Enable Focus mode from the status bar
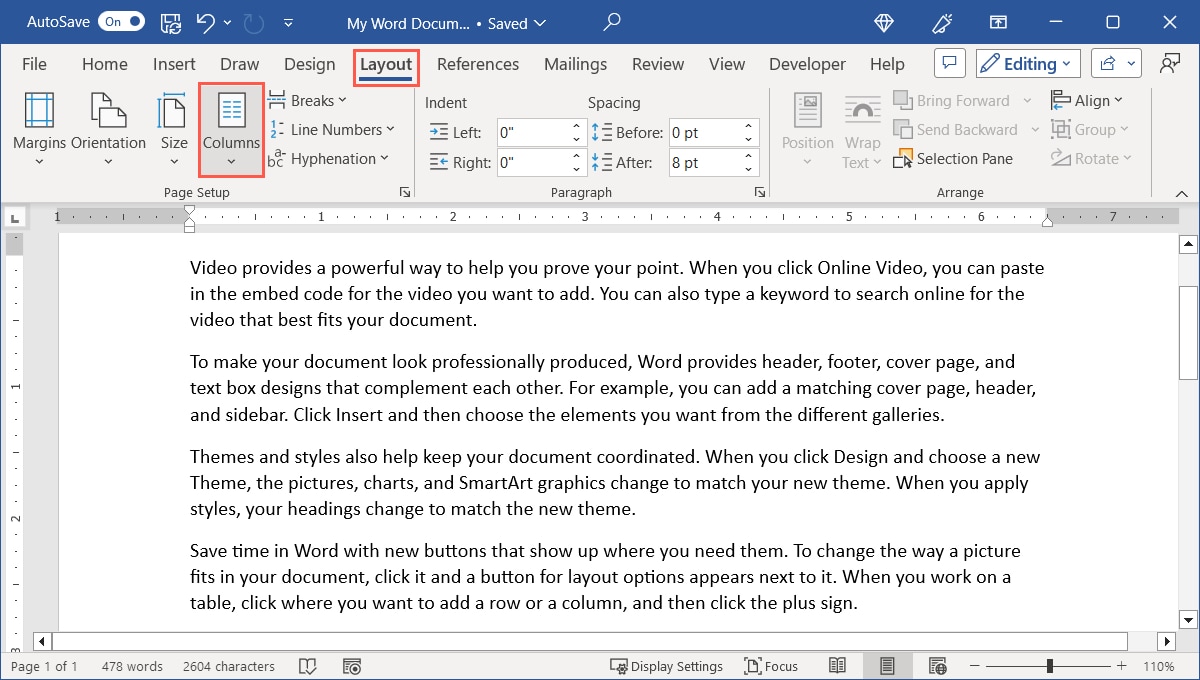This screenshot has width=1200, height=680. point(771,665)
